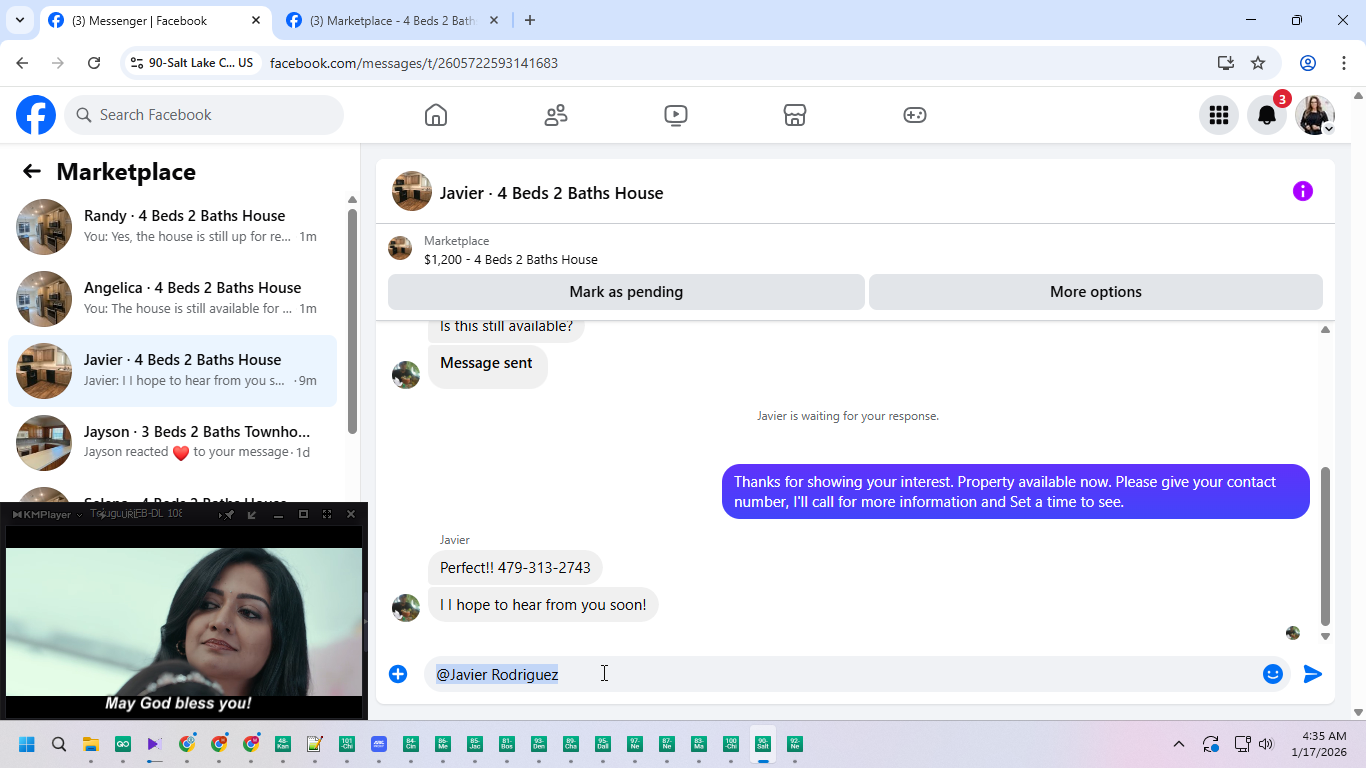Open the notifications bell with 3 badge
The height and width of the screenshot is (768, 1366).
1267,115
